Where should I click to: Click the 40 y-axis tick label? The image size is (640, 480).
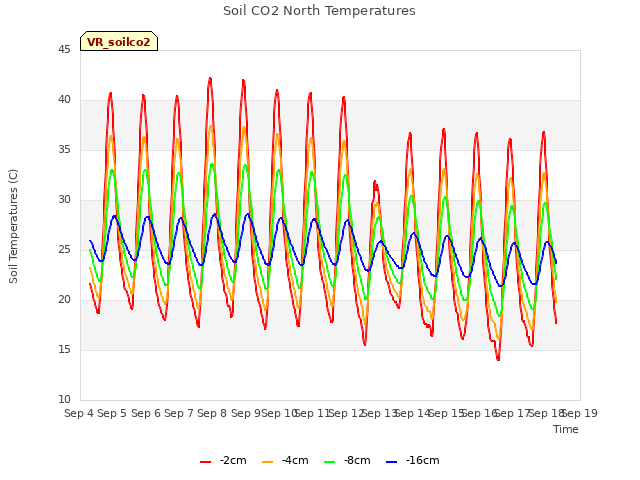point(64,100)
